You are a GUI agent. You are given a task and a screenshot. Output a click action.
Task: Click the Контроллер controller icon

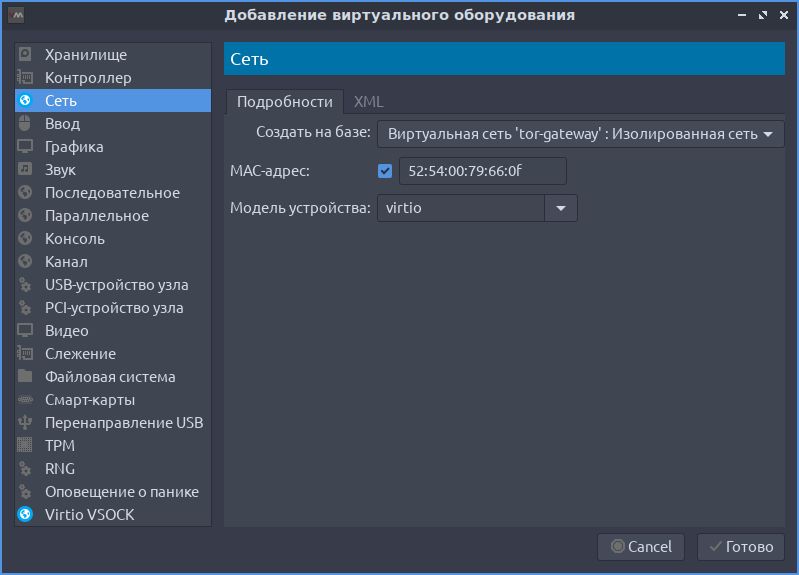coord(25,77)
